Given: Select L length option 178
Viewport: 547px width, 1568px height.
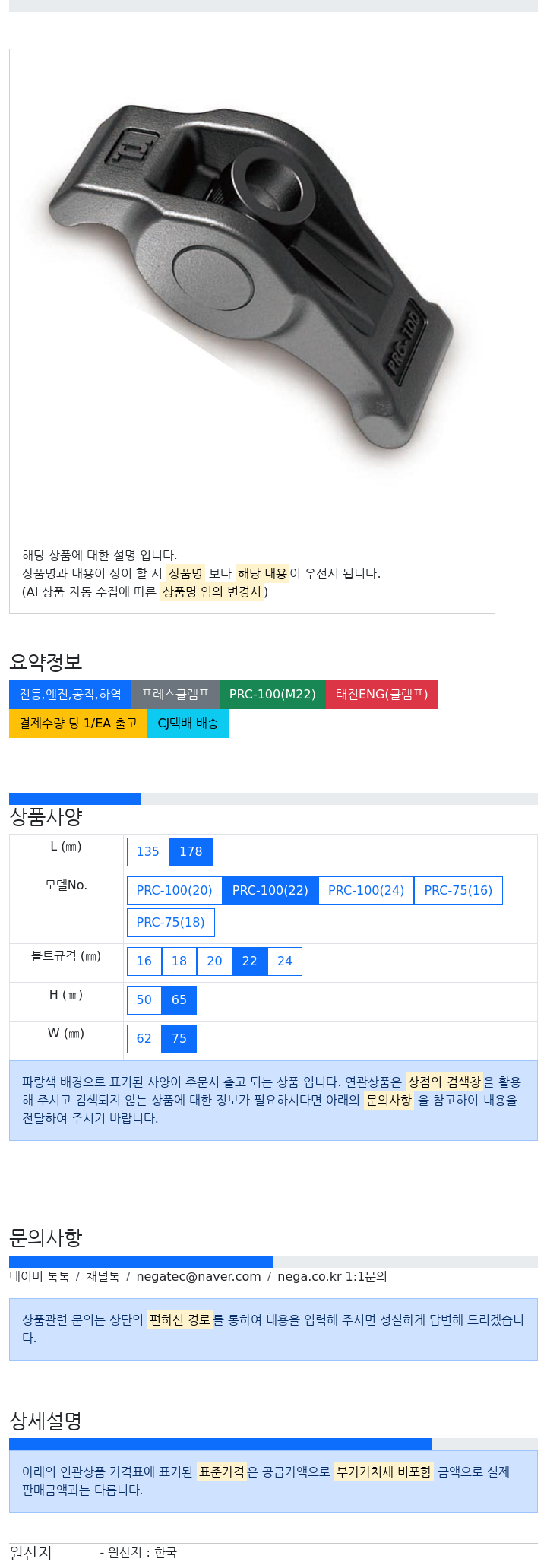Looking at the screenshot, I should [191, 852].
